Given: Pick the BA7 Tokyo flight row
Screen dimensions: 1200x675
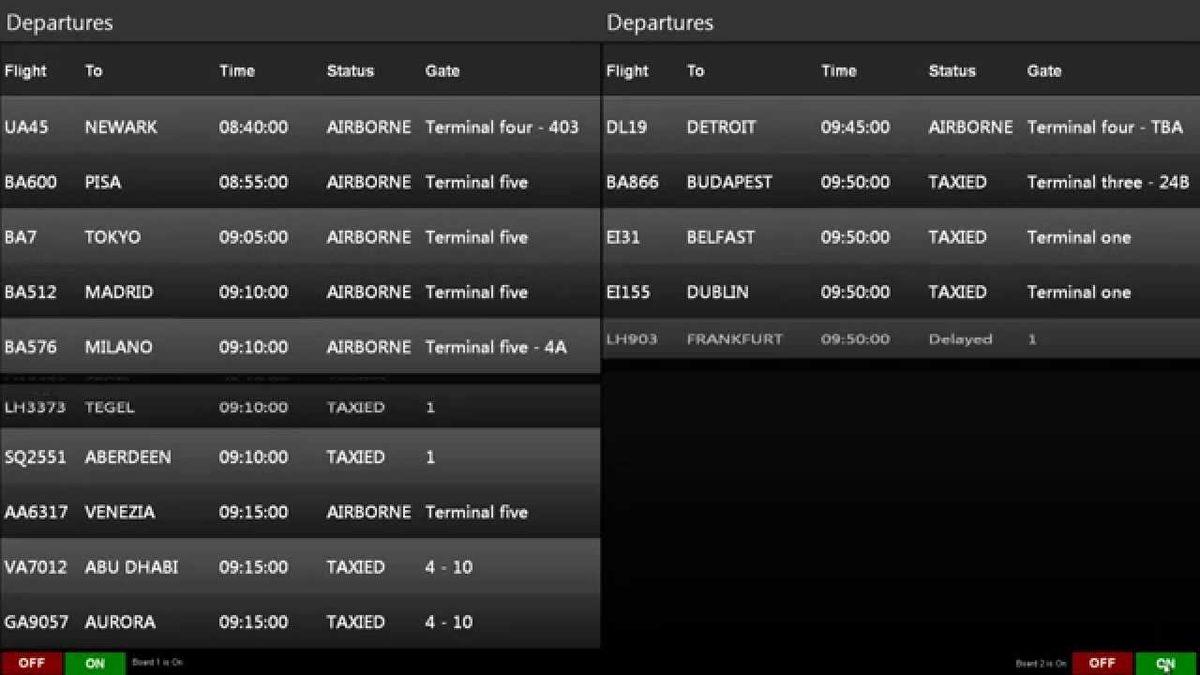Looking at the screenshot, I should pyautogui.click(x=300, y=237).
